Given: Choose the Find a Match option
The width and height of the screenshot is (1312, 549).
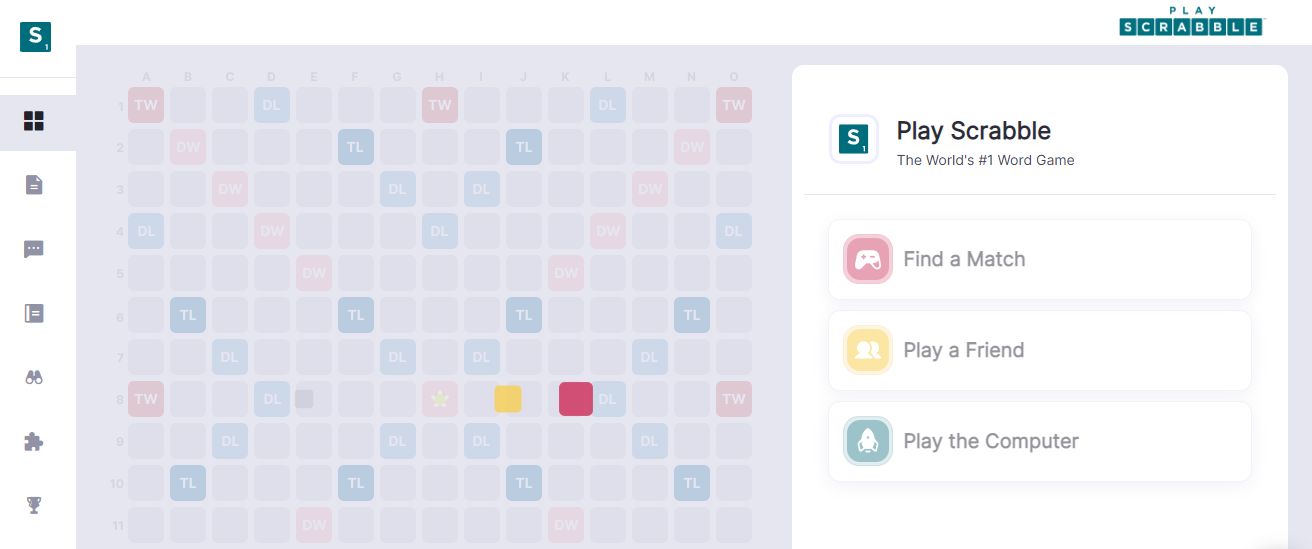Looking at the screenshot, I should click(x=1040, y=259).
